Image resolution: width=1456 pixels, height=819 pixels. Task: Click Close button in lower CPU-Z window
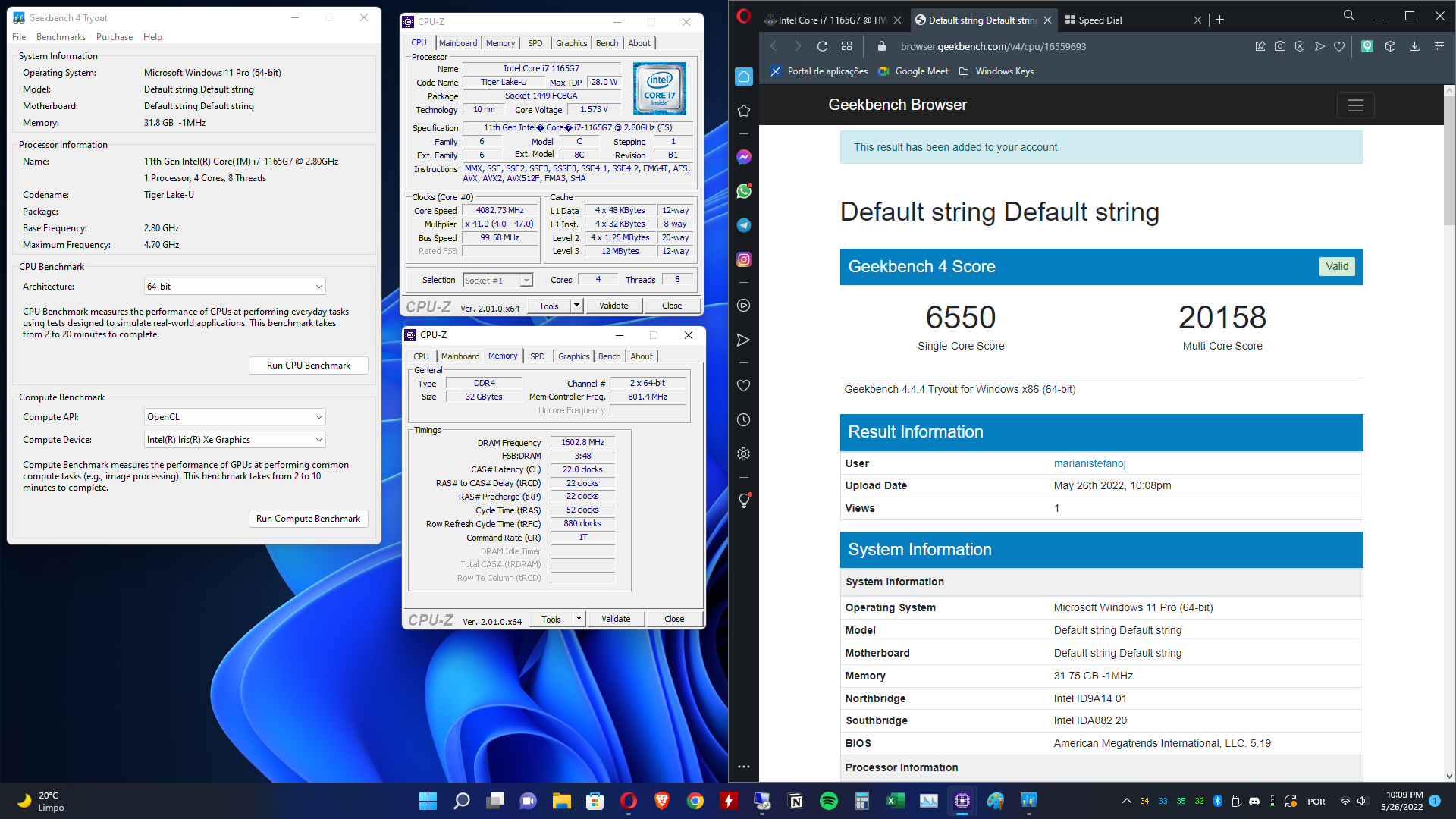(674, 619)
